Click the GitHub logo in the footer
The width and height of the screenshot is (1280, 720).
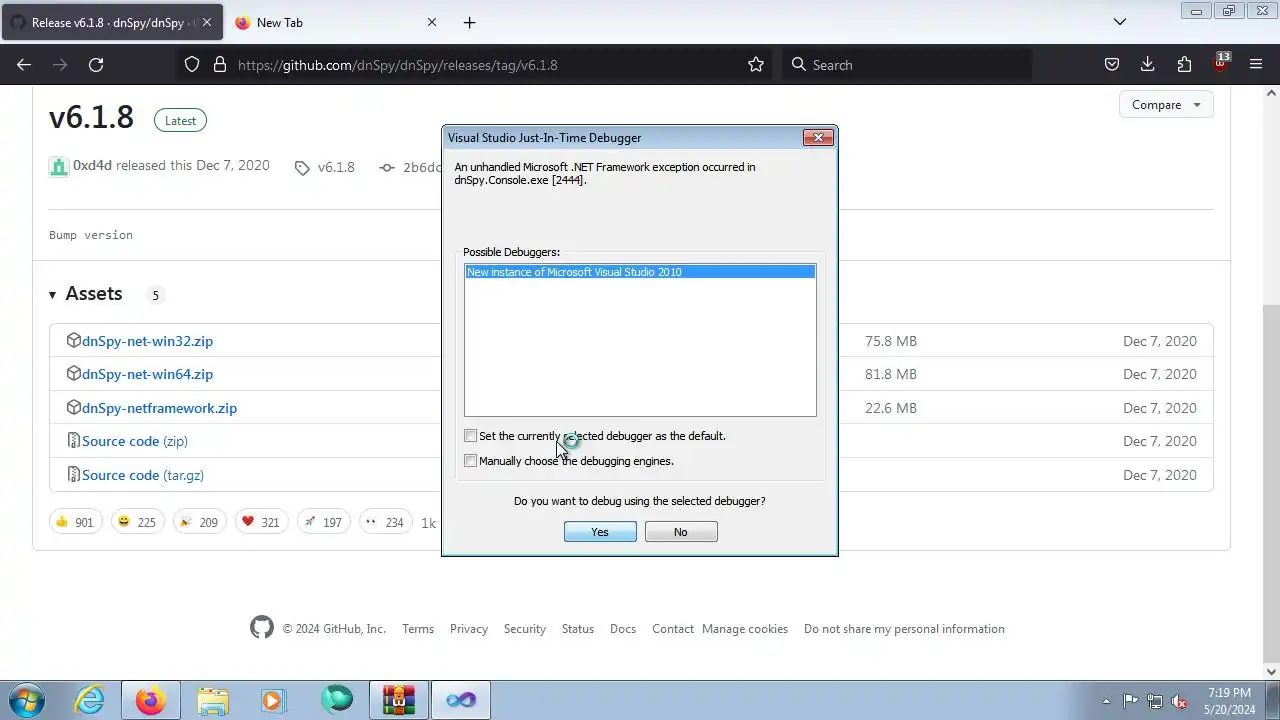click(262, 628)
